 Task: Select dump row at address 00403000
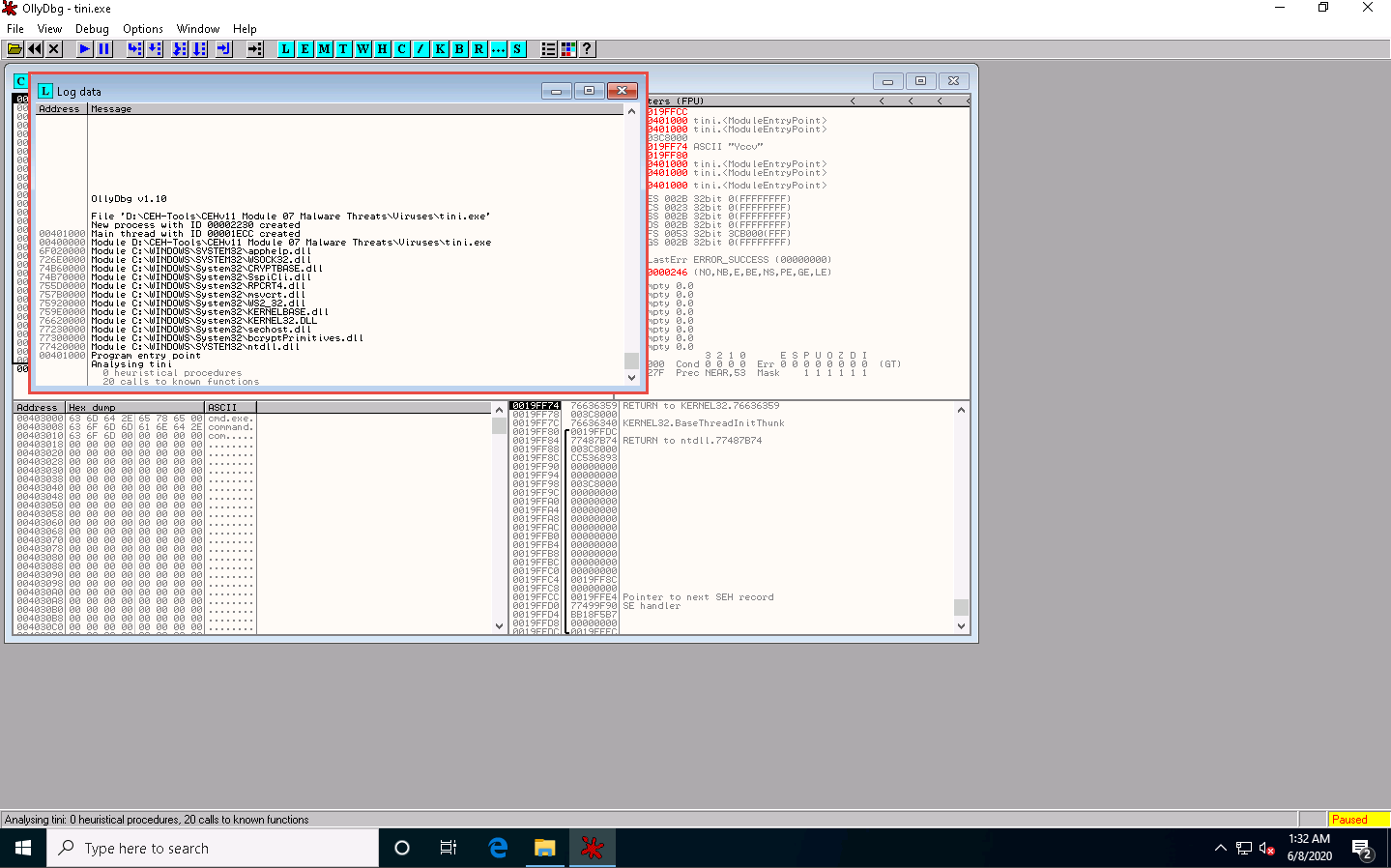[x=134, y=419]
